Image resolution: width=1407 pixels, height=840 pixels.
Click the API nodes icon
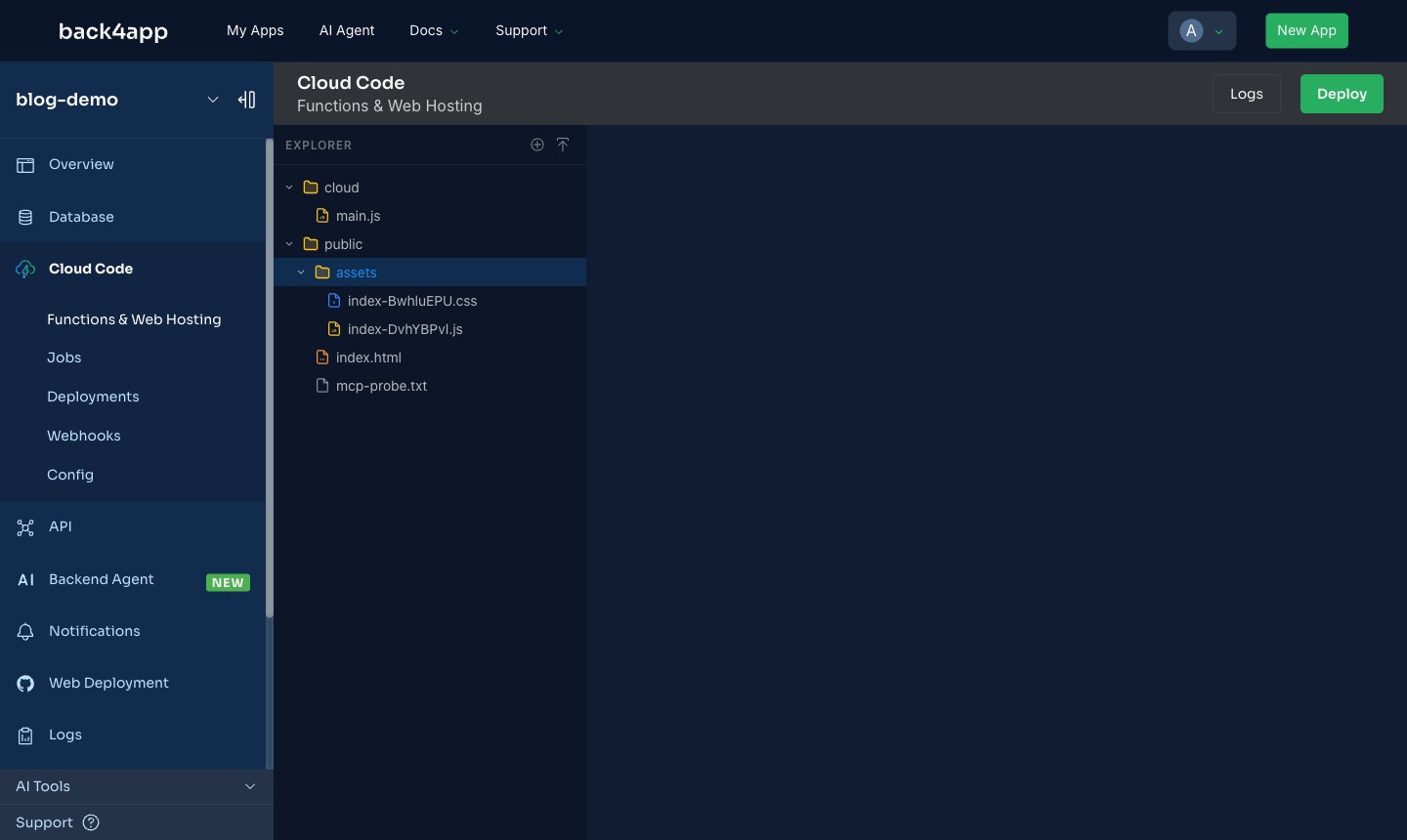[x=25, y=527]
